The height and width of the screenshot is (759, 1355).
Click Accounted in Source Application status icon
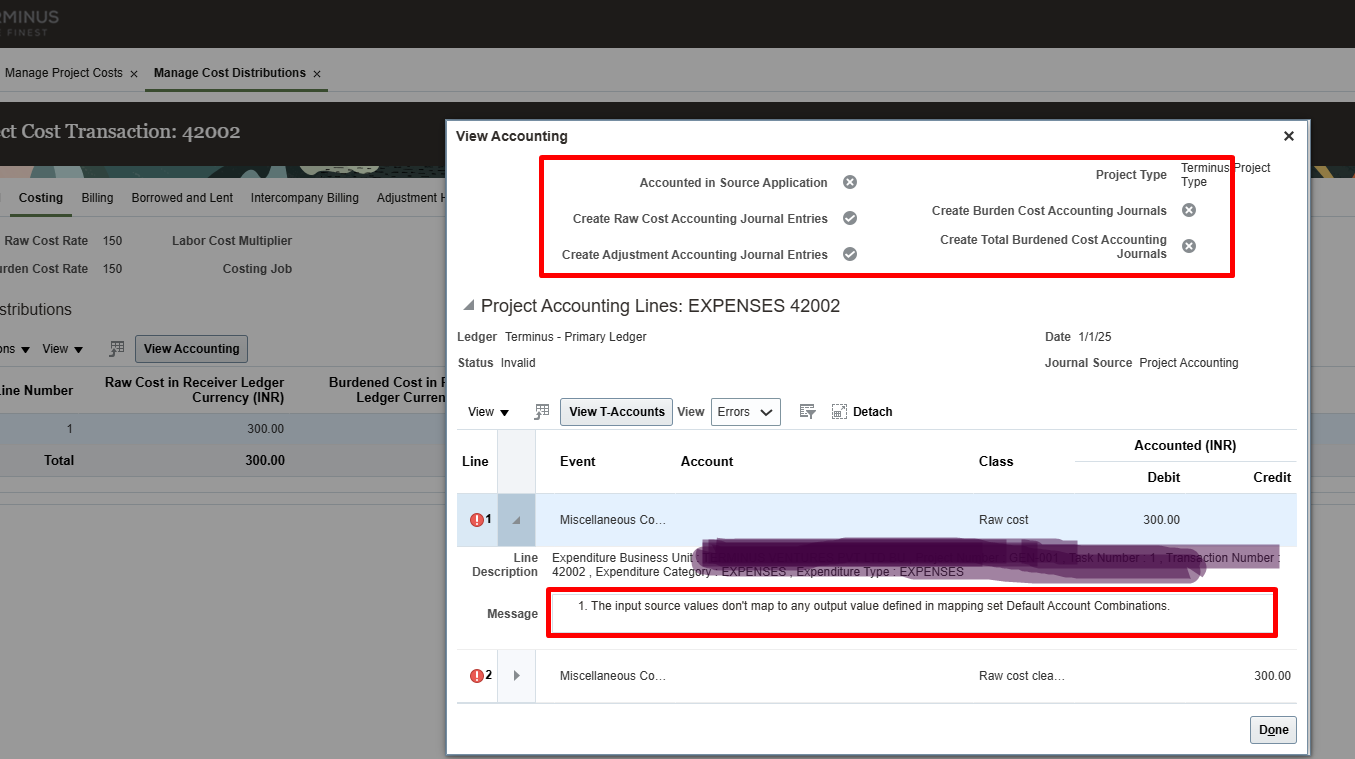[x=850, y=183]
